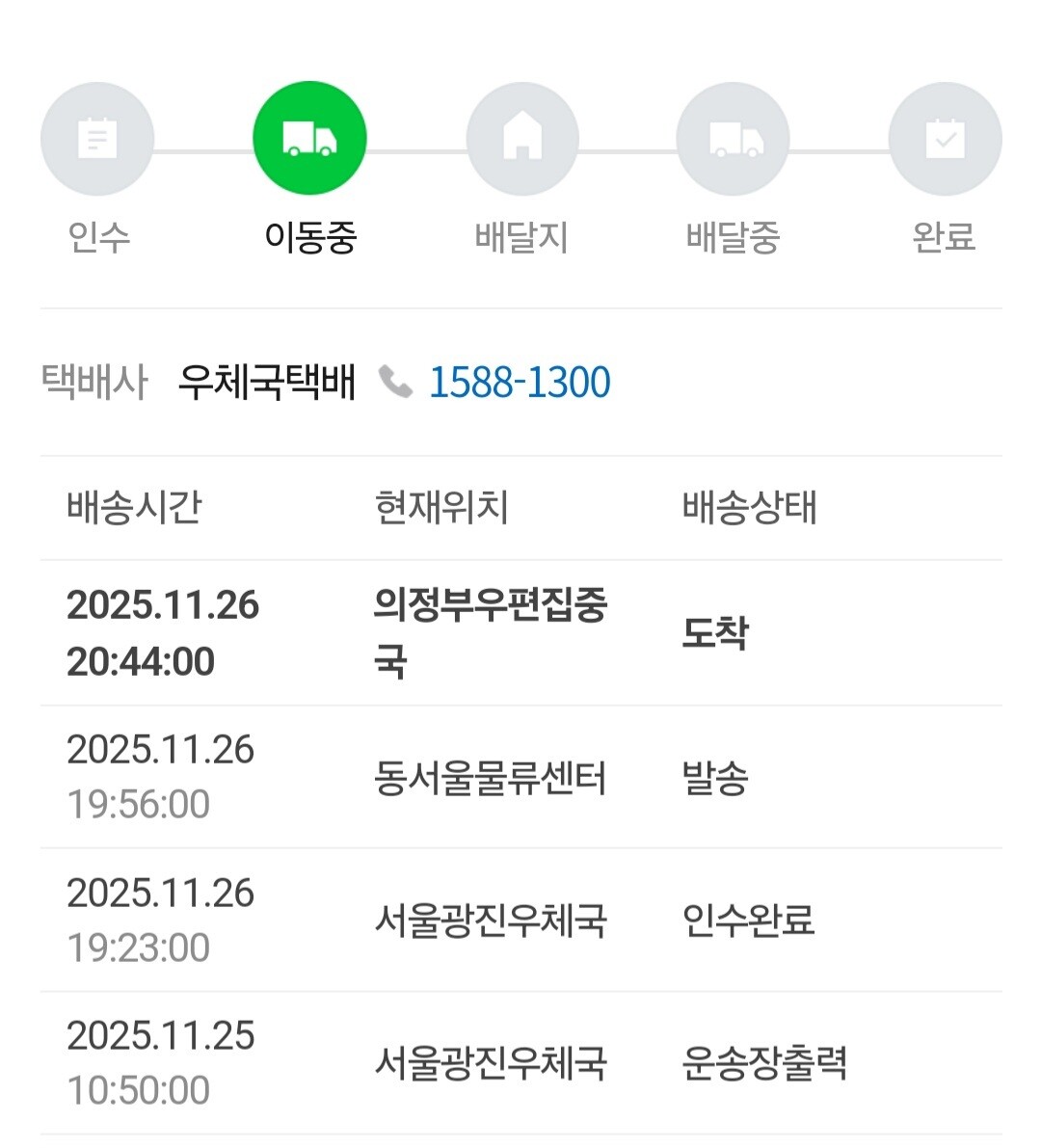Click the 동서울물류센터 location entry
The width and height of the screenshot is (1041, 1148).
click(490, 778)
